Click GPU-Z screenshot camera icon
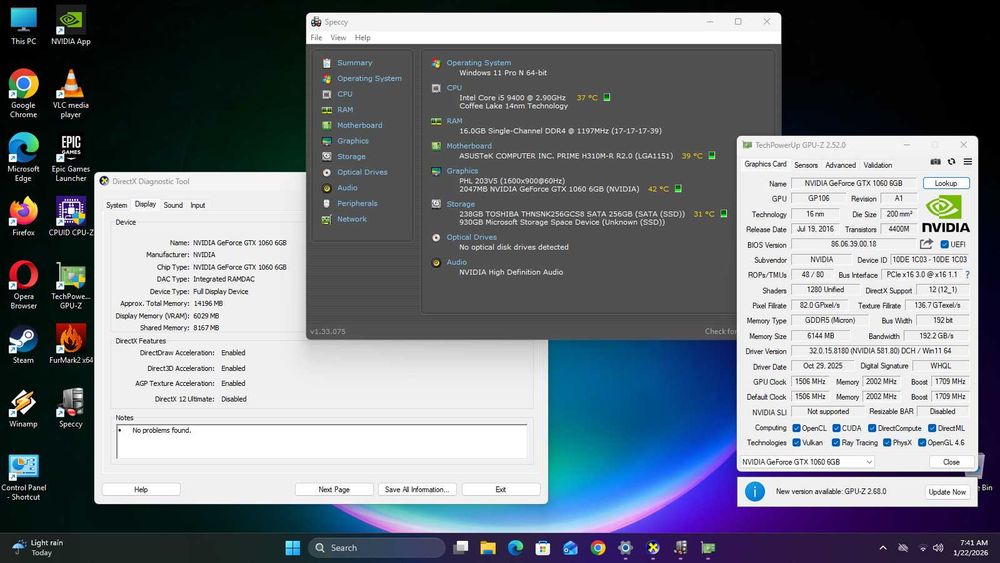Viewport: 1000px width, 563px height. coord(935,162)
